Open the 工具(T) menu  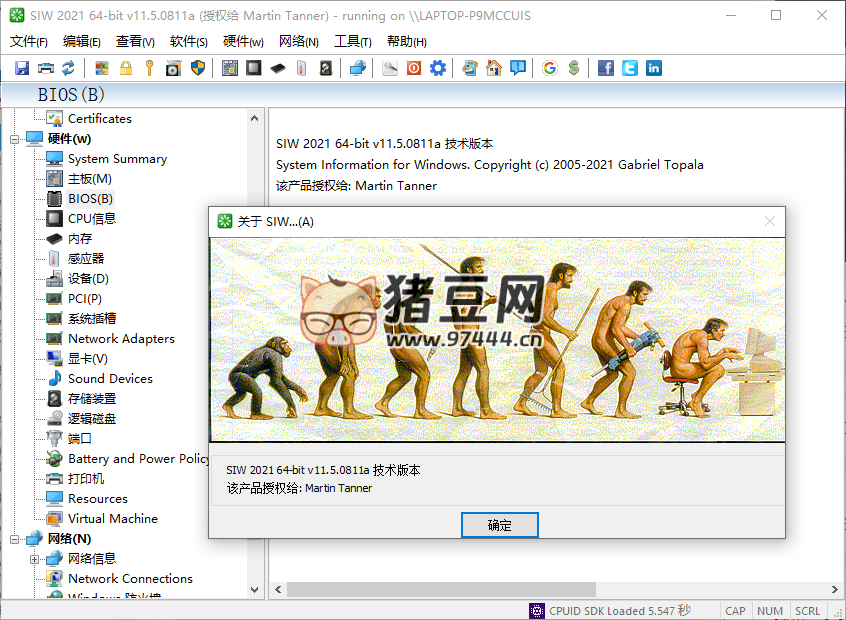pyautogui.click(x=352, y=41)
